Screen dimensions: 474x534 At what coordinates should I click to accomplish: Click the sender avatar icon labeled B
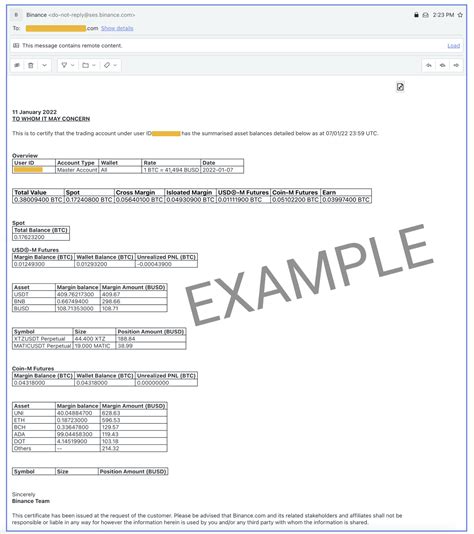coord(16,15)
